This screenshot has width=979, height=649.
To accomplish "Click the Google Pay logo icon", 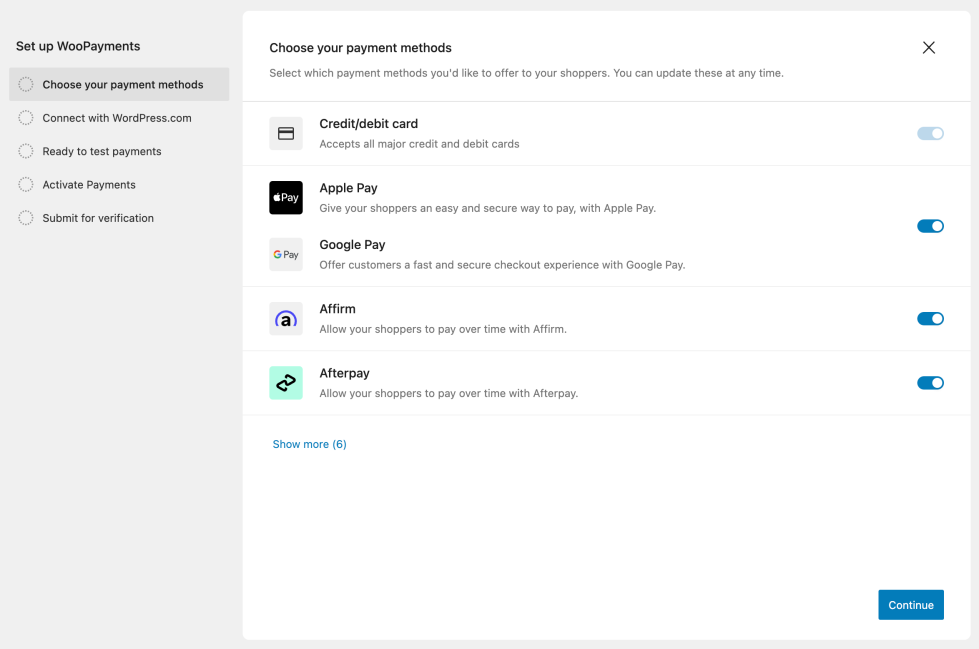I will pos(286,255).
